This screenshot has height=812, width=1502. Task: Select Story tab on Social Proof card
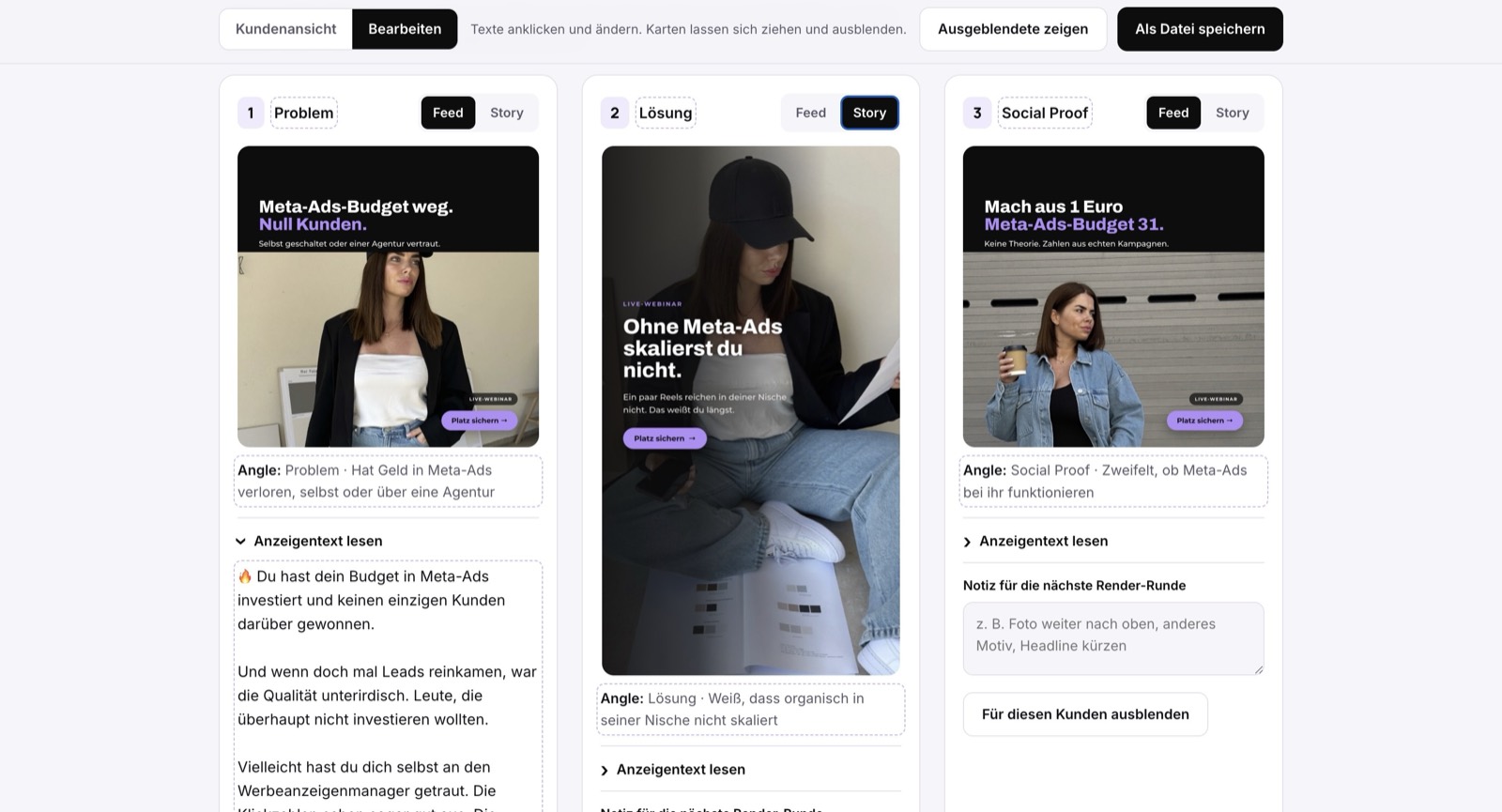point(1233,113)
